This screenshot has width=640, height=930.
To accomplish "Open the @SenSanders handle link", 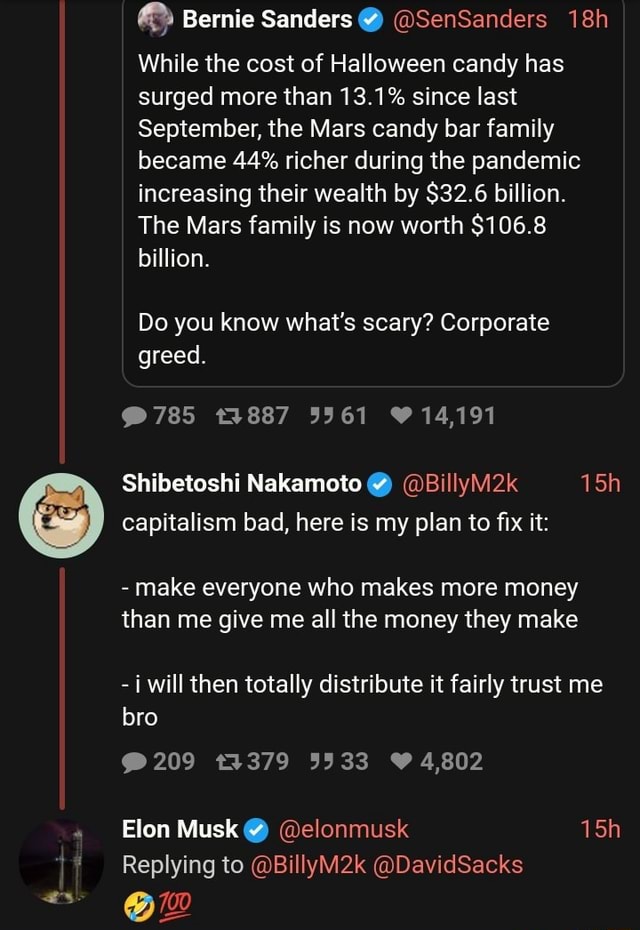I will tap(474, 20).
